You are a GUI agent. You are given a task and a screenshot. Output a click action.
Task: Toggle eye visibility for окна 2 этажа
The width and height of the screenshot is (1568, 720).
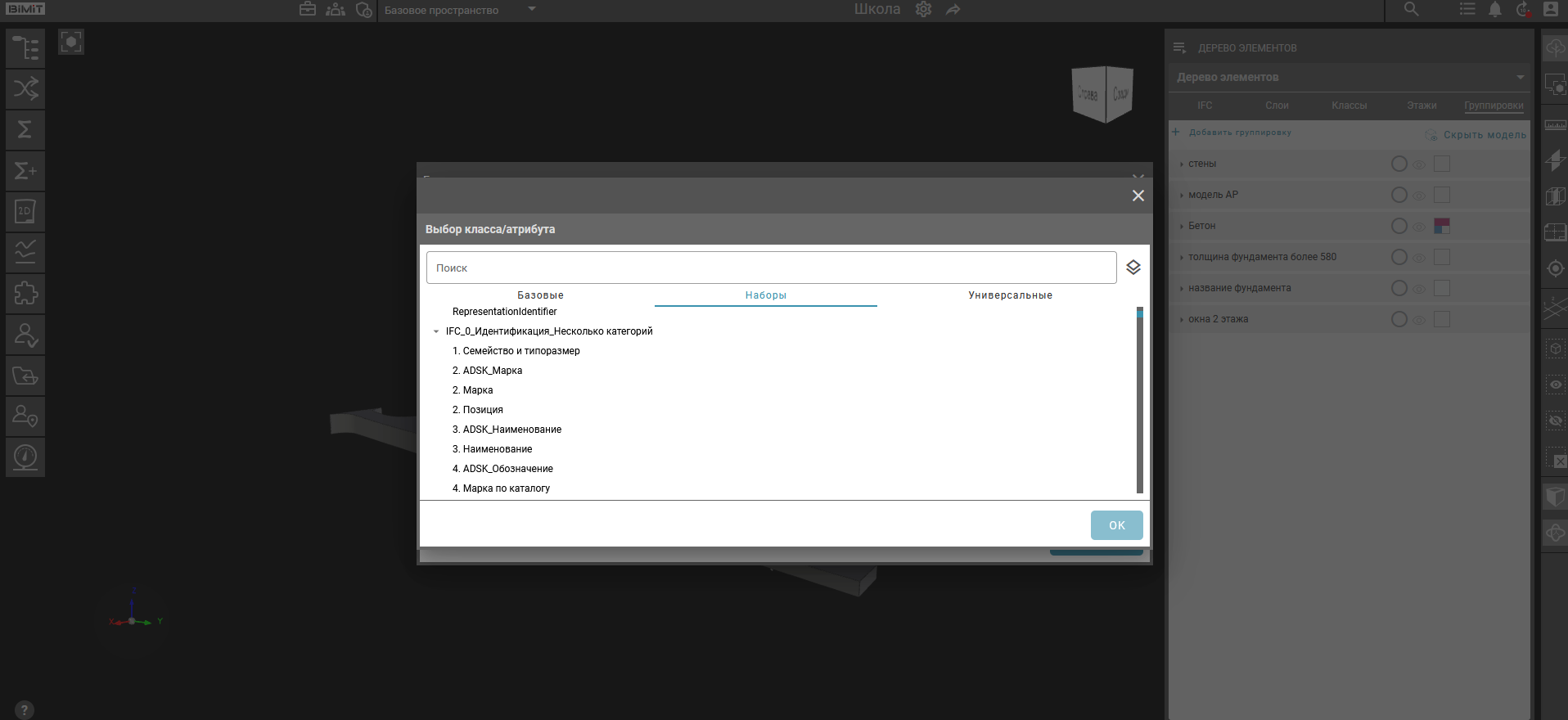click(x=1420, y=320)
